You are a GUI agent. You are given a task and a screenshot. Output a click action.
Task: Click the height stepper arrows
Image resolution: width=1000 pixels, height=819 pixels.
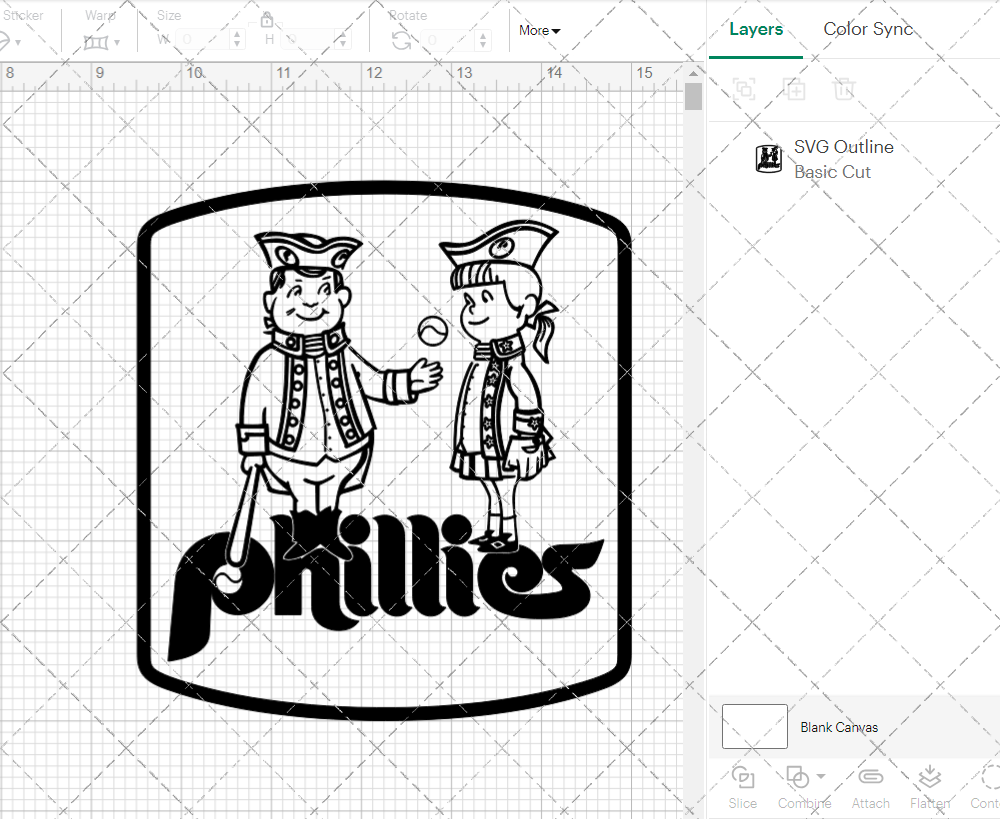click(342, 40)
